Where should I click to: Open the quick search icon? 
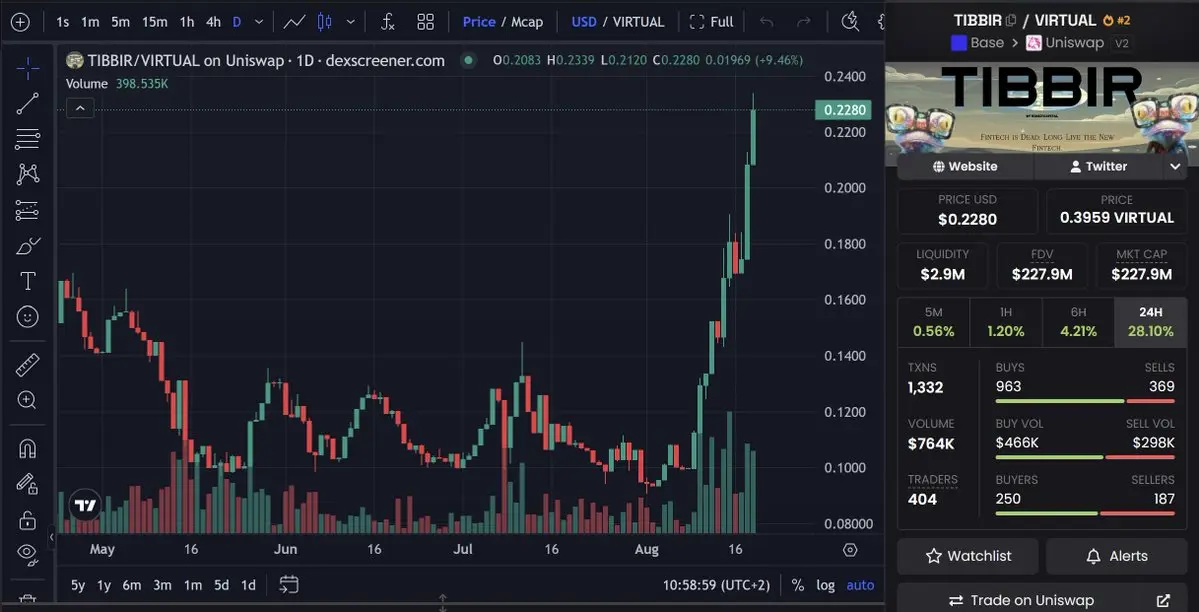(850, 21)
